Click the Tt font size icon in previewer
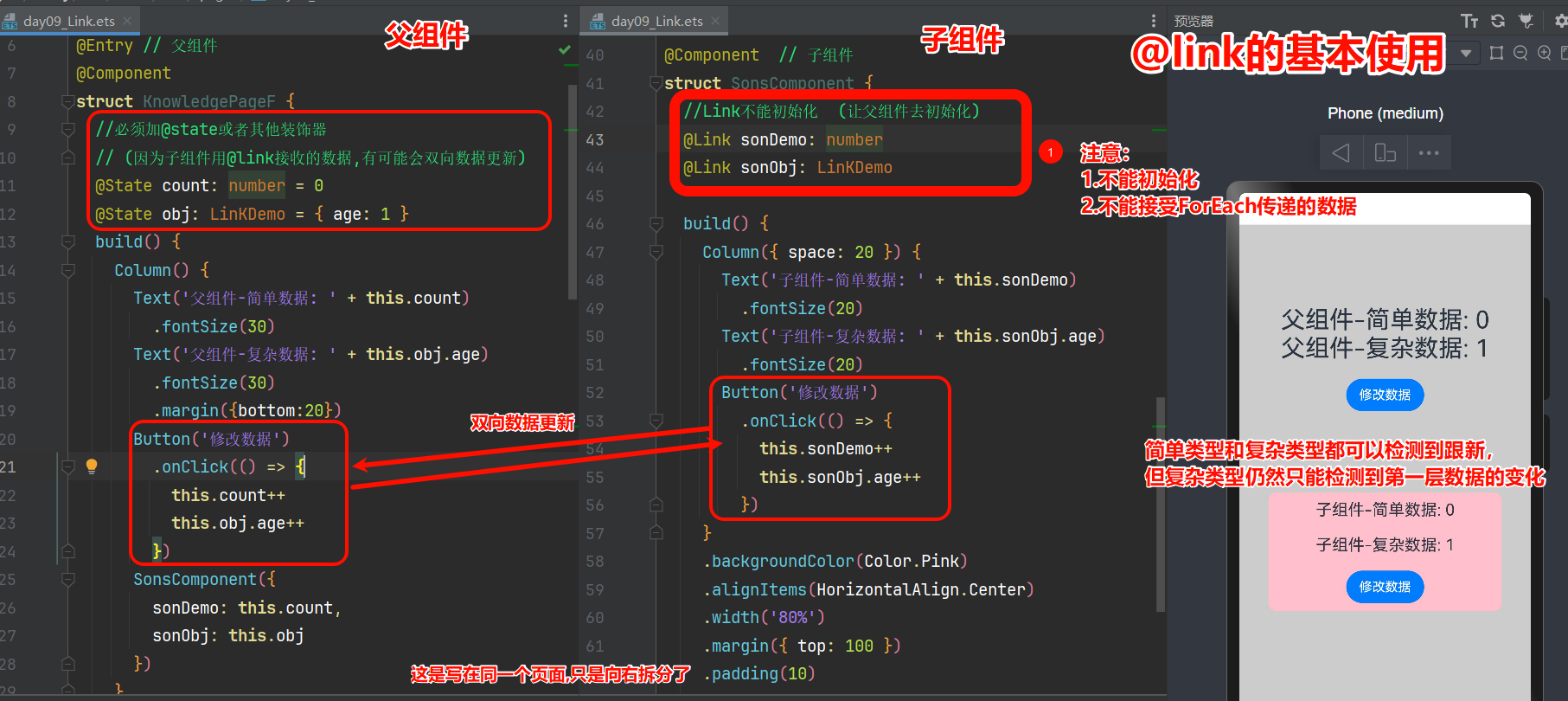This screenshot has height=701, width=1568. pos(1469,21)
